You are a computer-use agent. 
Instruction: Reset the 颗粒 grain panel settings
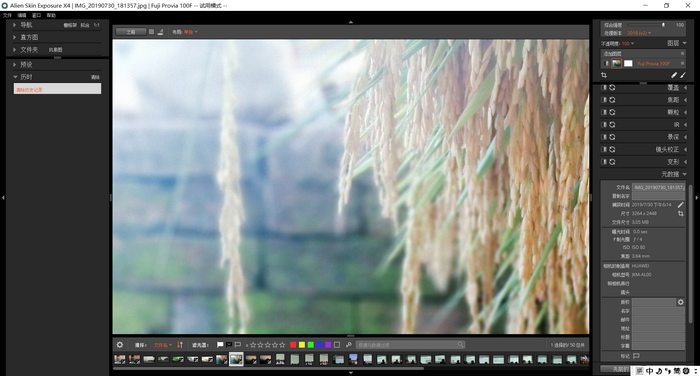[612, 112]
